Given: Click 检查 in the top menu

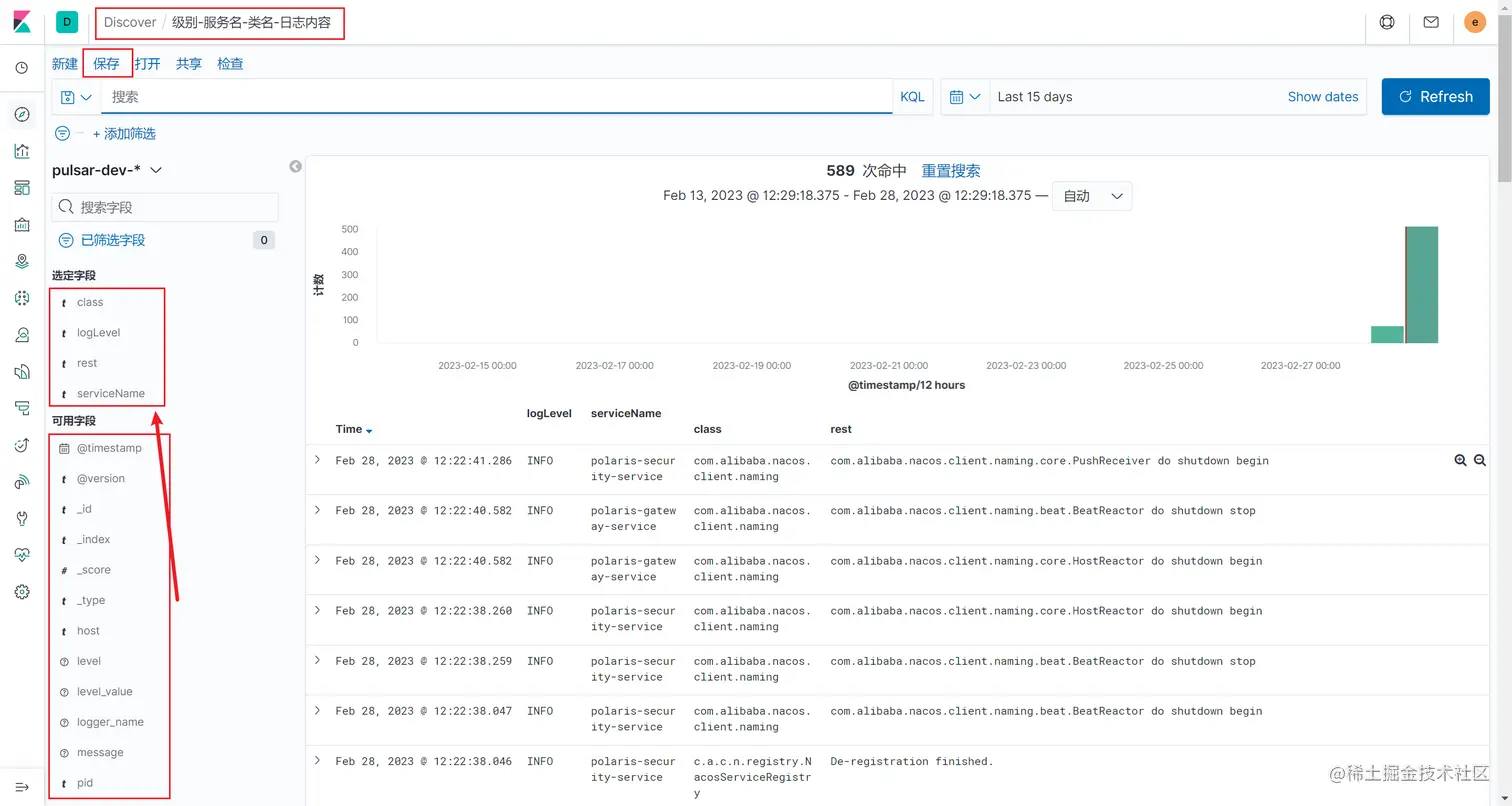Looking at the screenshot, I should (x=230, y=63).
